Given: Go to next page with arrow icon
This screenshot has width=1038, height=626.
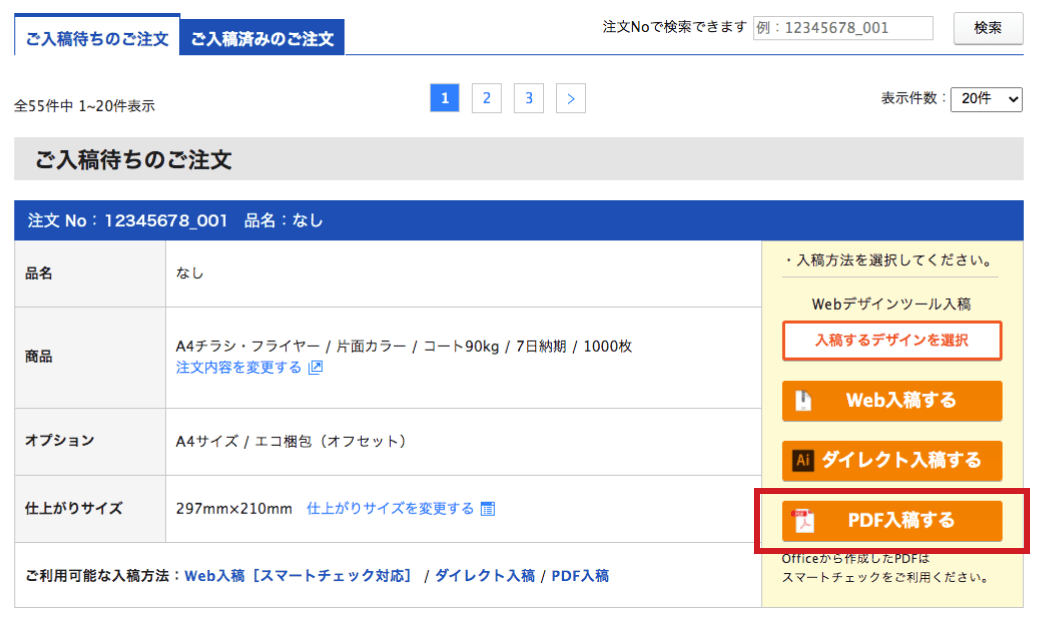Looking at the screenshot, I should 571,98.
